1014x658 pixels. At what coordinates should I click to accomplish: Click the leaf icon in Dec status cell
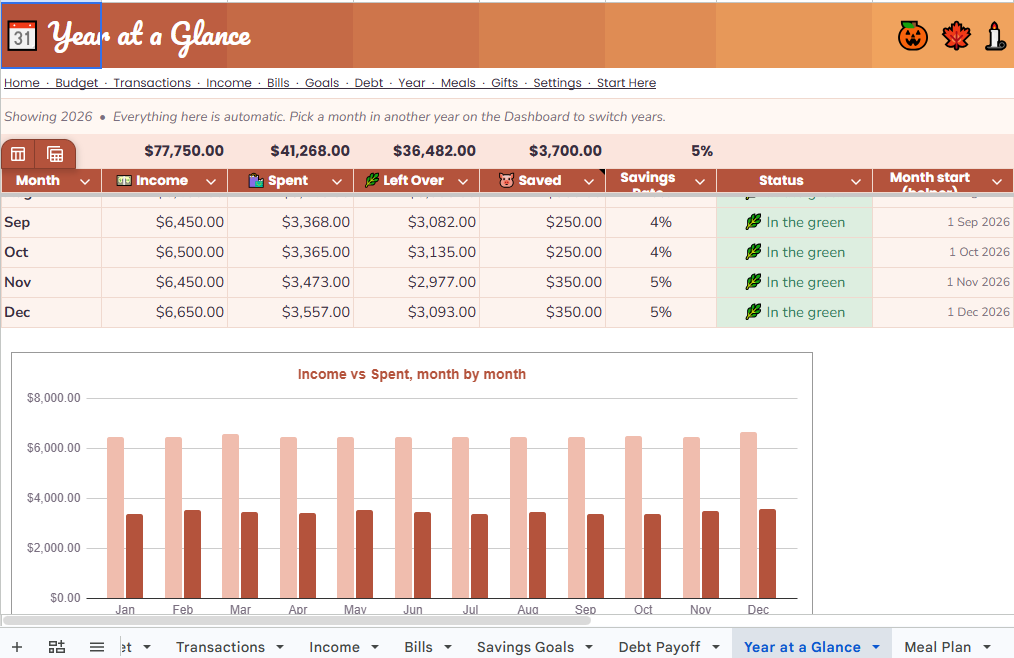coord(753,312)
